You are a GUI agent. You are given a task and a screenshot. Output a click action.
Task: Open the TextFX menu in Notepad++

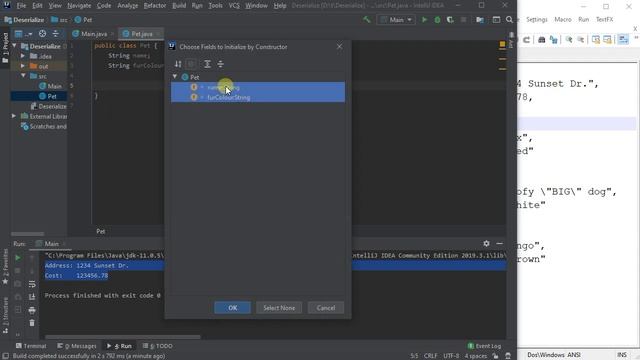point(604,20)
